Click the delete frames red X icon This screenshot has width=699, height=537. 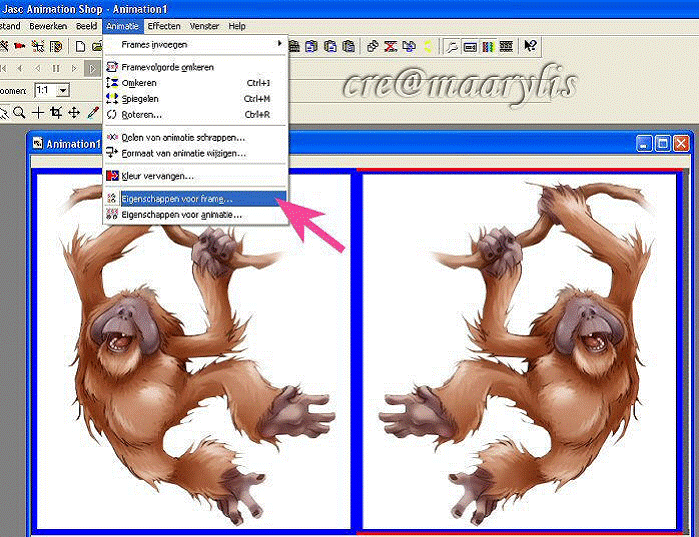[x=391, y=46]
